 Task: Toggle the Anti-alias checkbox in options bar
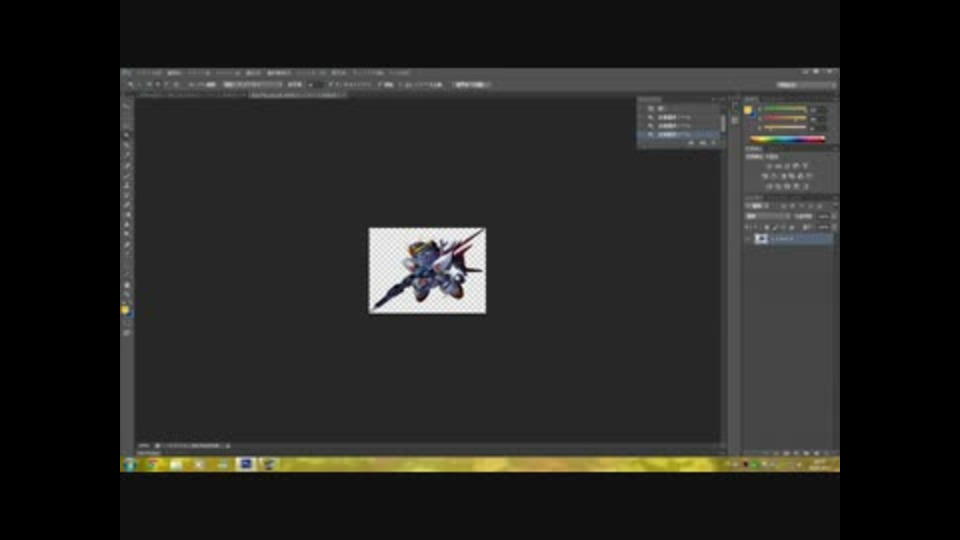(331, 84)
